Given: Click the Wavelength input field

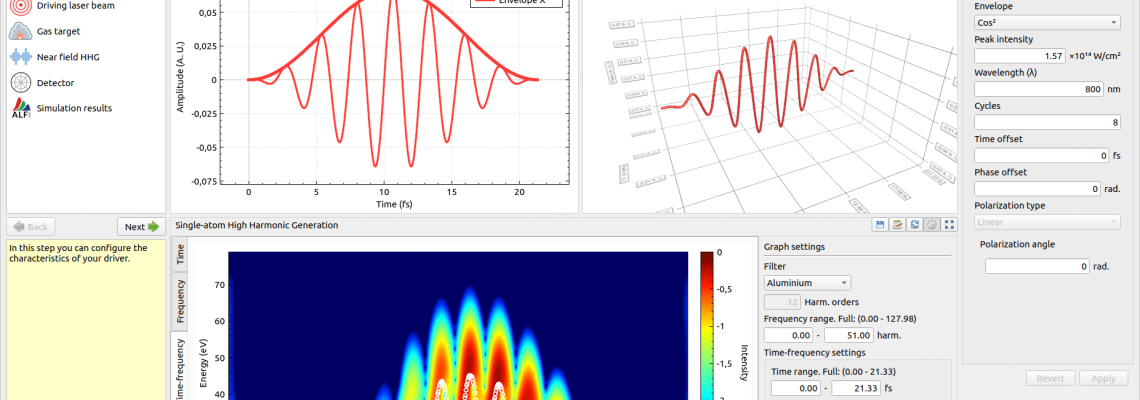Looking at the screenshot, I should point(1039,89).
